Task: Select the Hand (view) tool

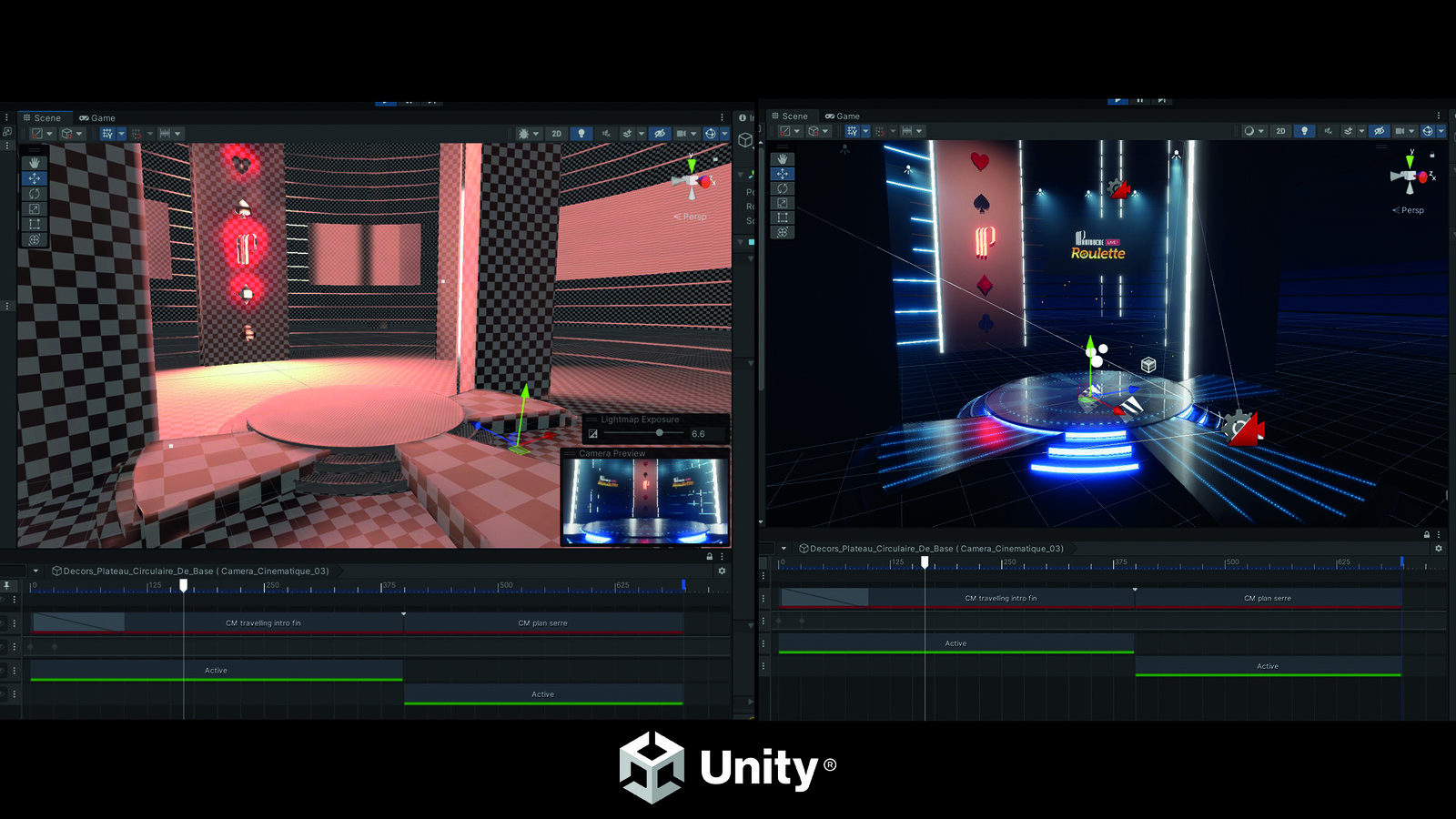Action: point(35,163)
